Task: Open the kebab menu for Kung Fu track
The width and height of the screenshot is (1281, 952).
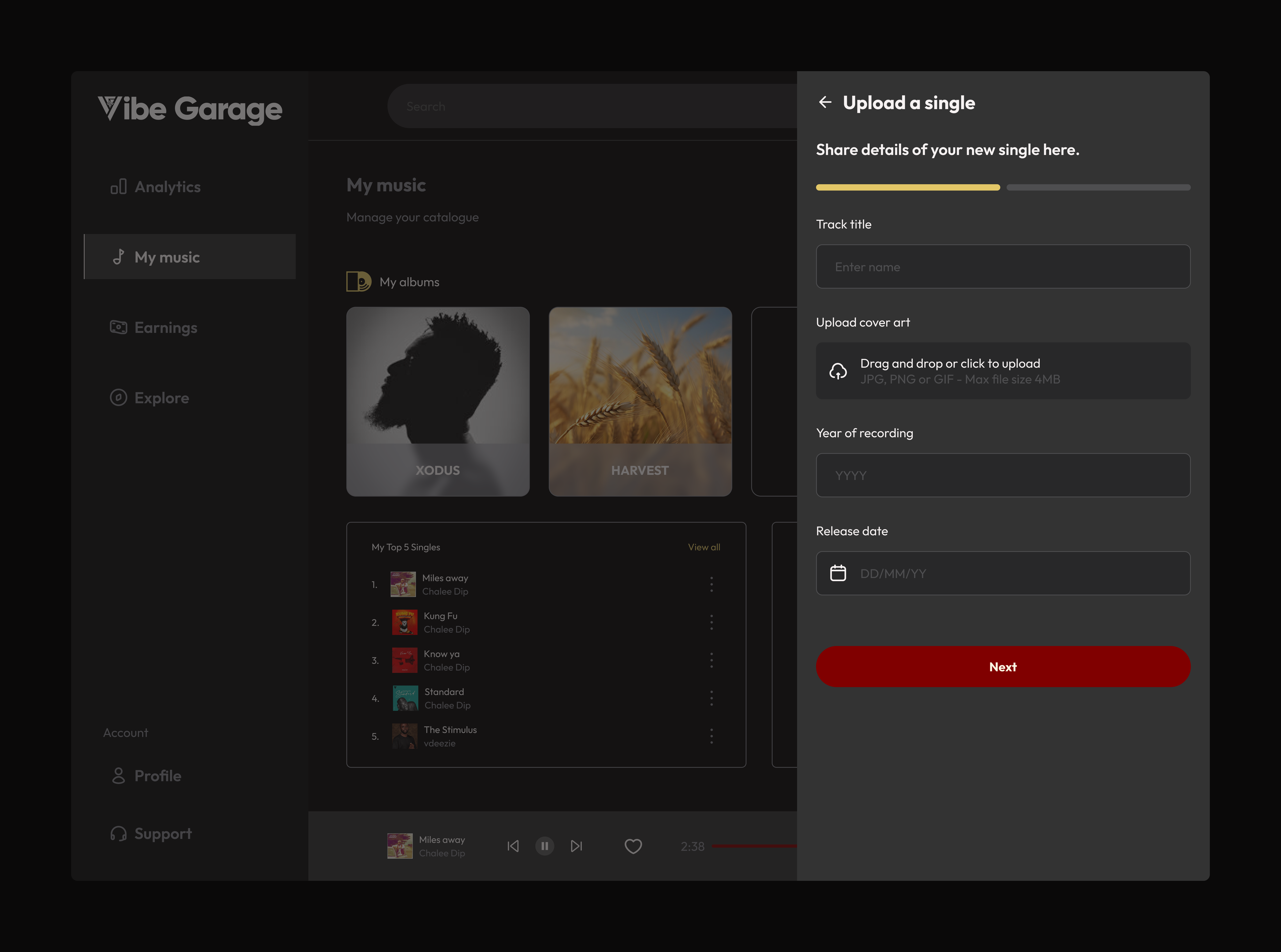Action: 712,622
